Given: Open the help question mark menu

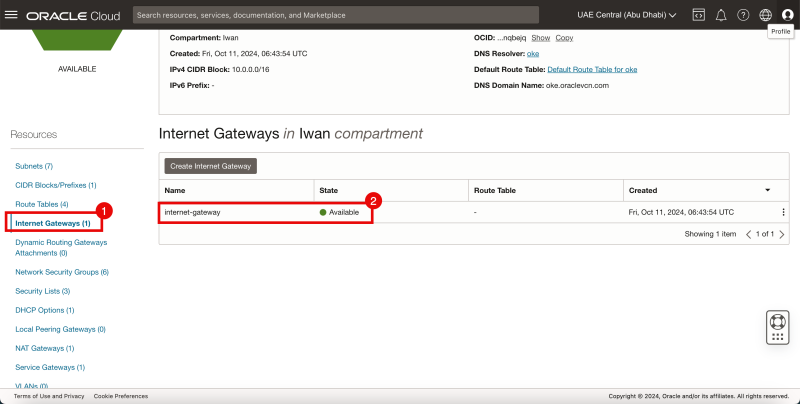Looking at the screenshot, I should (743, 15).
